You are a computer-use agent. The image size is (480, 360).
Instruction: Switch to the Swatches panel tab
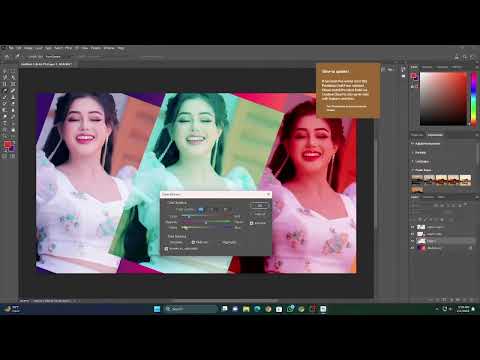point(427,67)
